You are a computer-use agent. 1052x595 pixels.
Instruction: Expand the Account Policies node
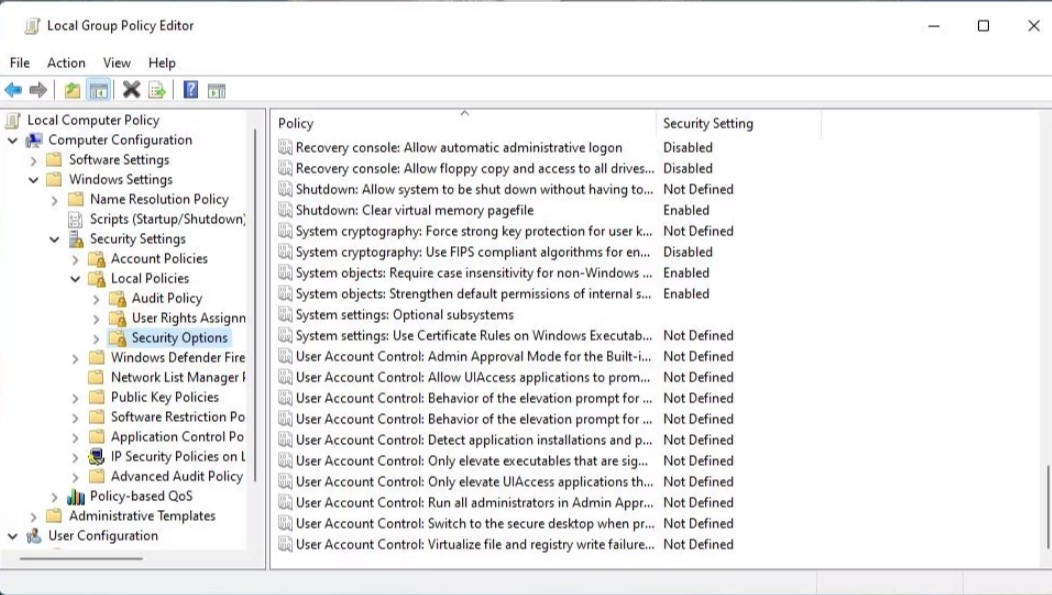point(76,259)
